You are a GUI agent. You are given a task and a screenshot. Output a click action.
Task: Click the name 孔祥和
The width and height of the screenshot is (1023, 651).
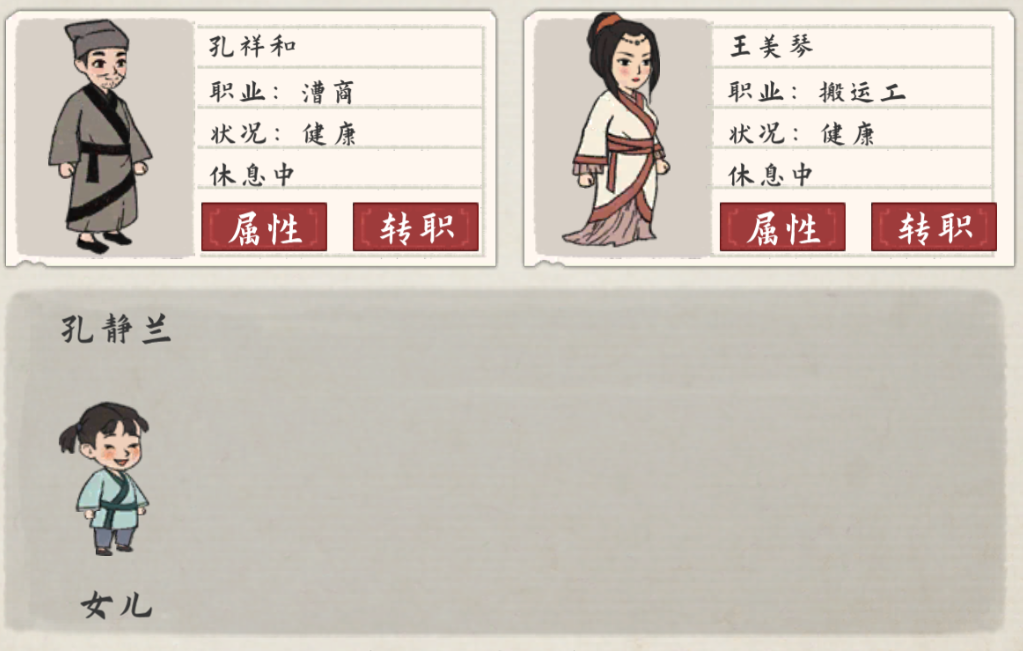tap(252, 46)
